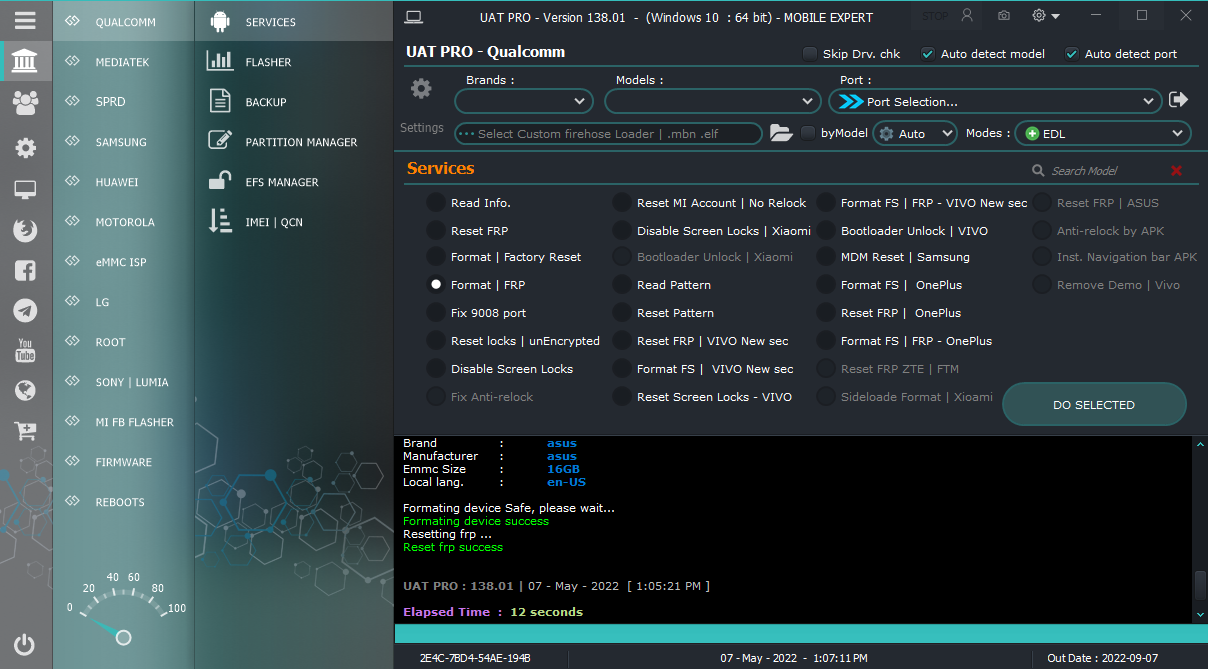Click the power icon in sidebar
This screenshot has height=669, width=1208.
point(25,645)
